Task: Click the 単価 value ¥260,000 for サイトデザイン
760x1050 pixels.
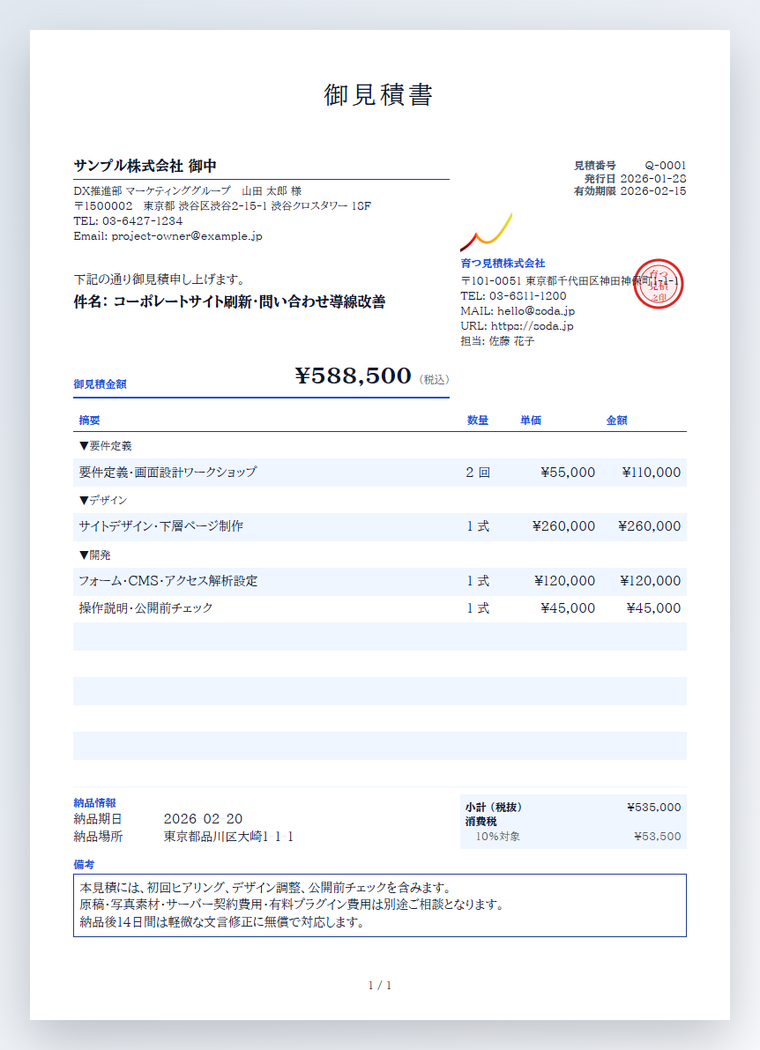Action: 564,527
